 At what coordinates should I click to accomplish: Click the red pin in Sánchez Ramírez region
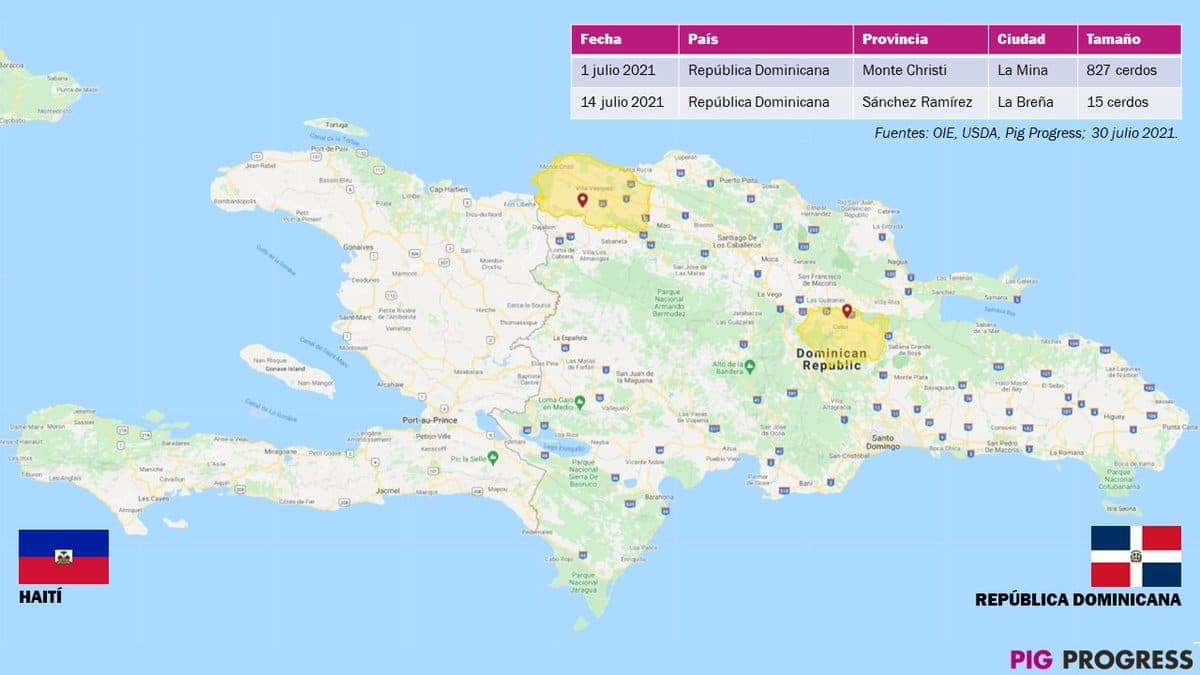(x=847, y=311)
